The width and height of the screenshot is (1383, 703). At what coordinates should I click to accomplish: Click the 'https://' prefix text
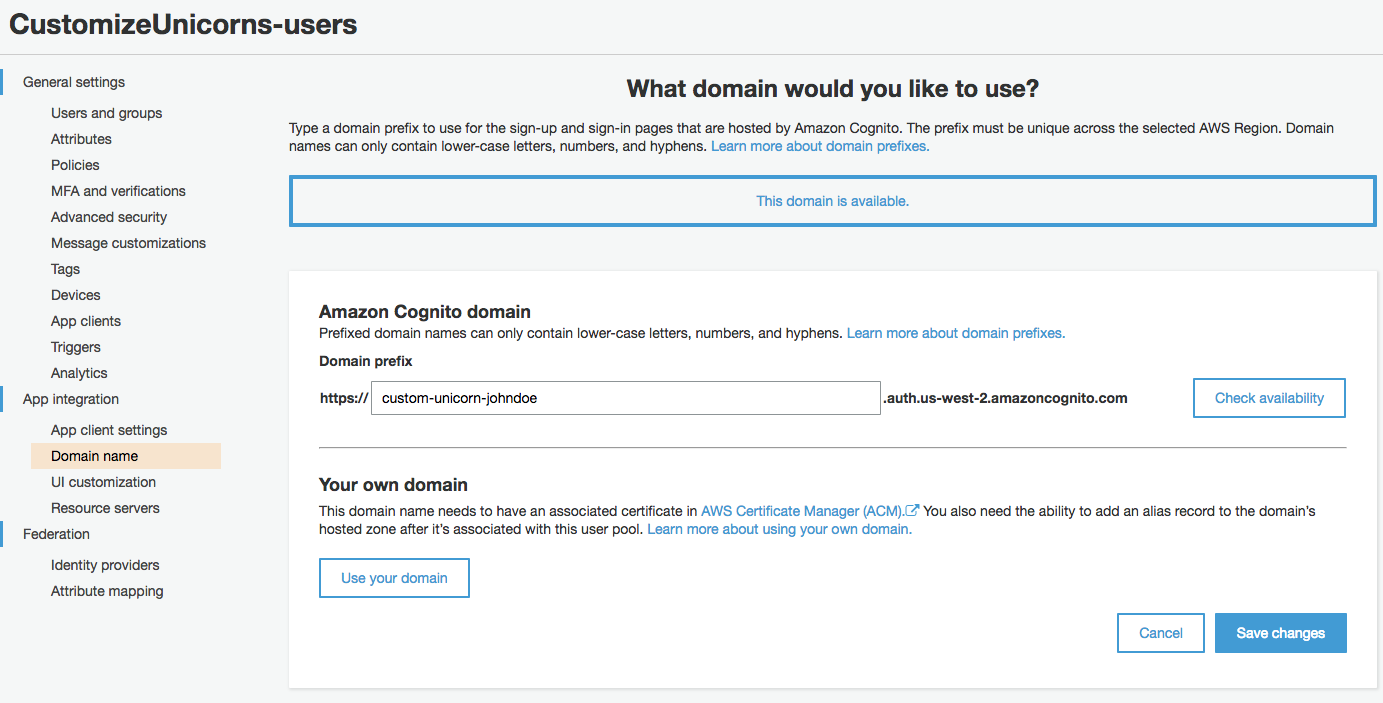coord(344,398)
